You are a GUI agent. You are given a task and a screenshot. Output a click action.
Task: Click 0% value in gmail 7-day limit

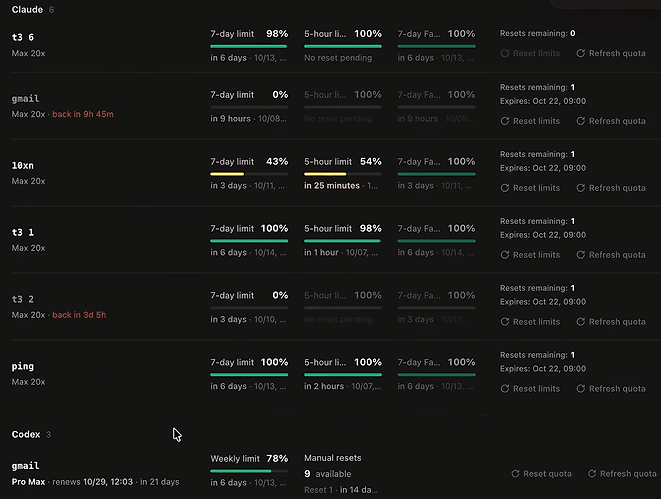280,94
